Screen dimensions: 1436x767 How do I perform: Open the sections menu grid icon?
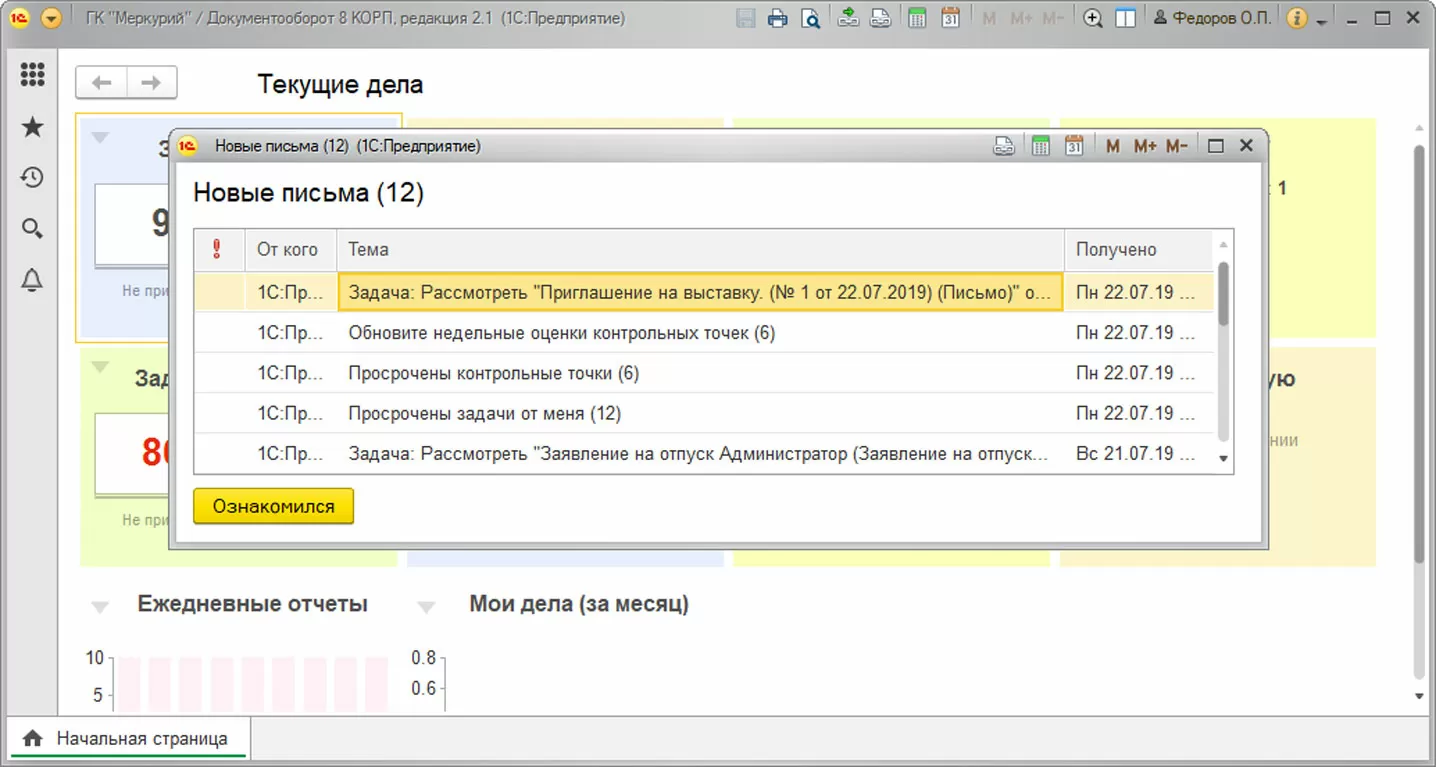point(32,75)
